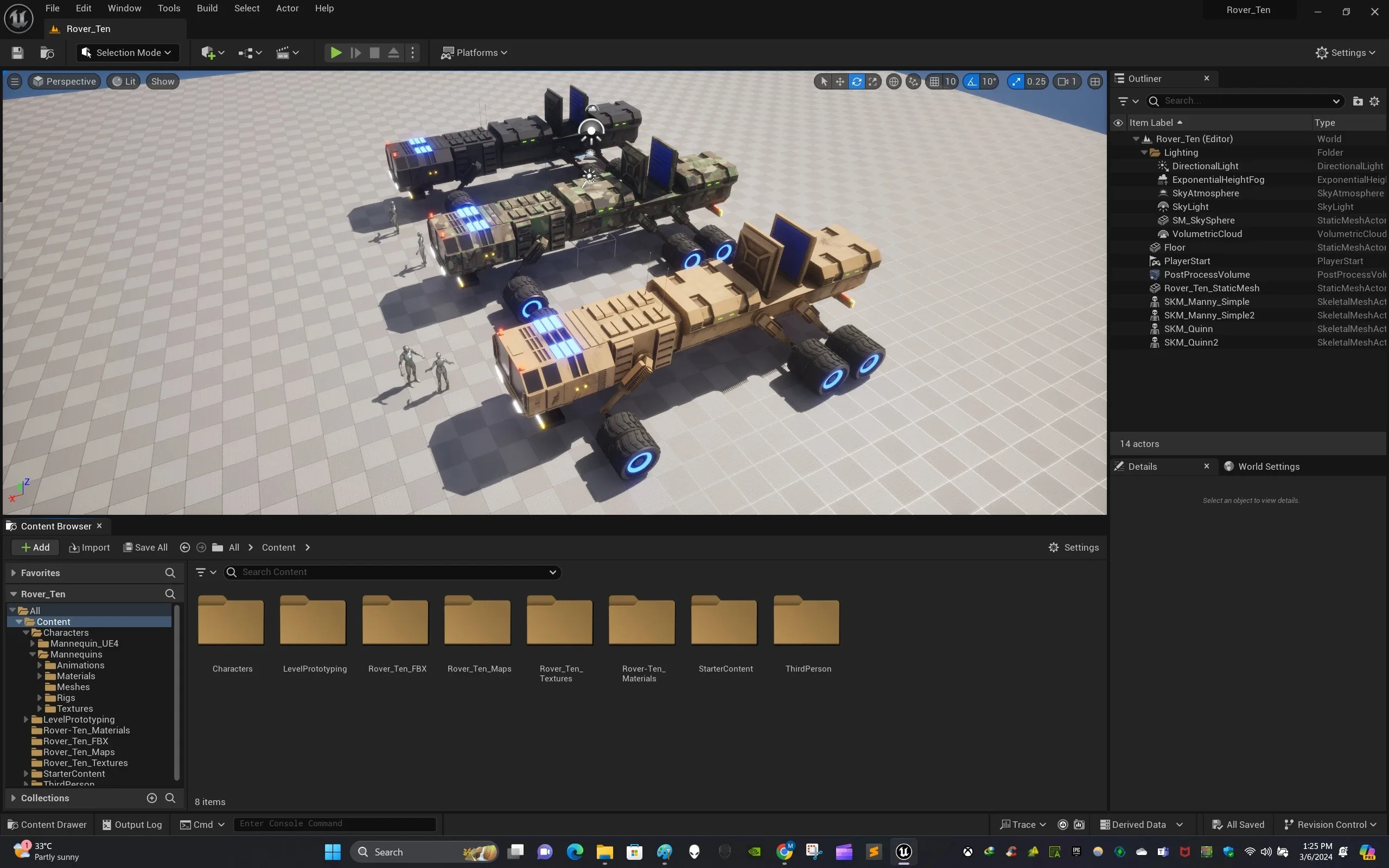1389x868 pixels.
Task: Open the Quick Add content menu icon
Action: click(x=213, y=53)
